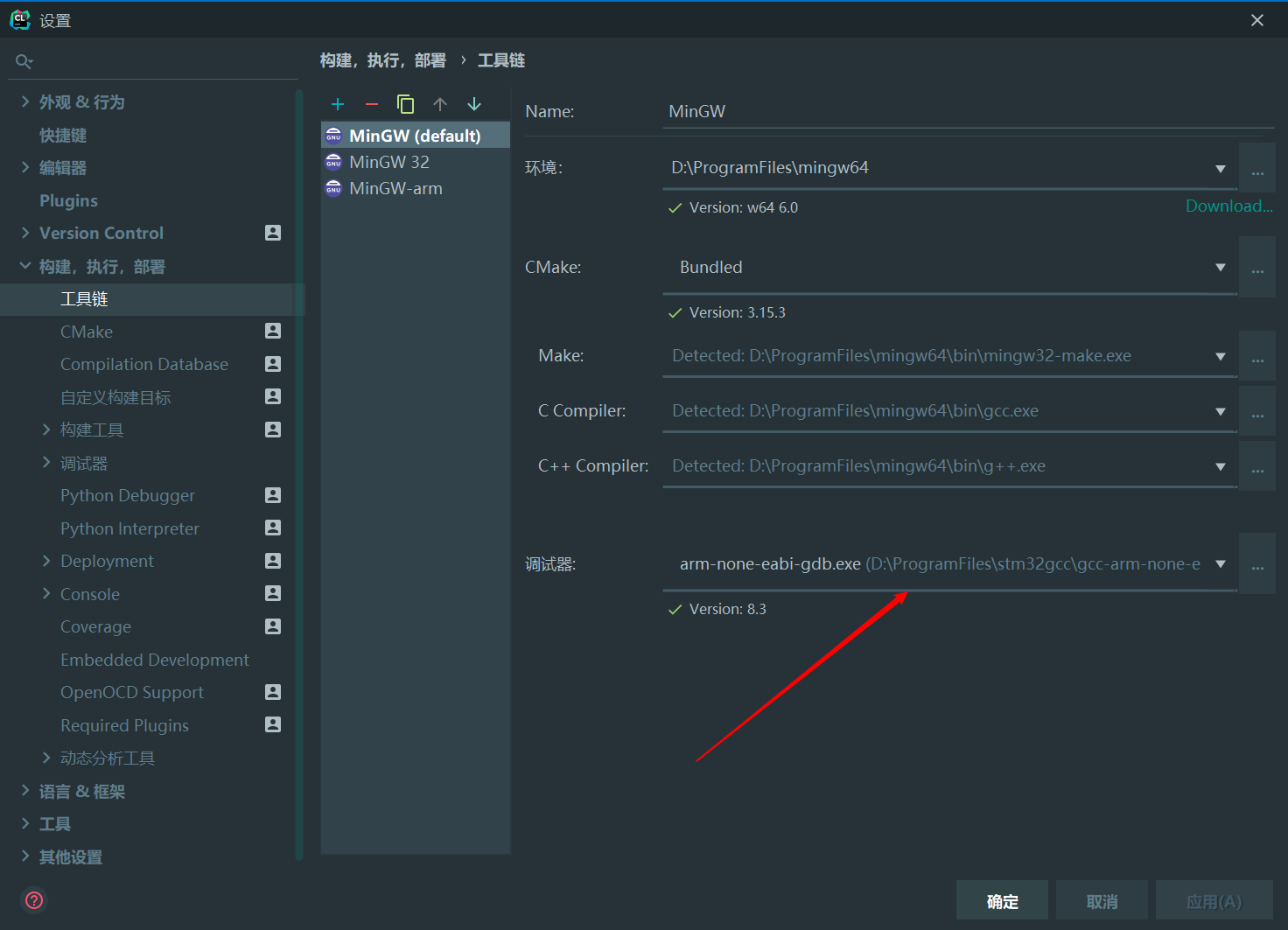Click the 构建，执行，部署 breadcrumb
This screenshot has width=1288, height=930.
tap(383, 59)
